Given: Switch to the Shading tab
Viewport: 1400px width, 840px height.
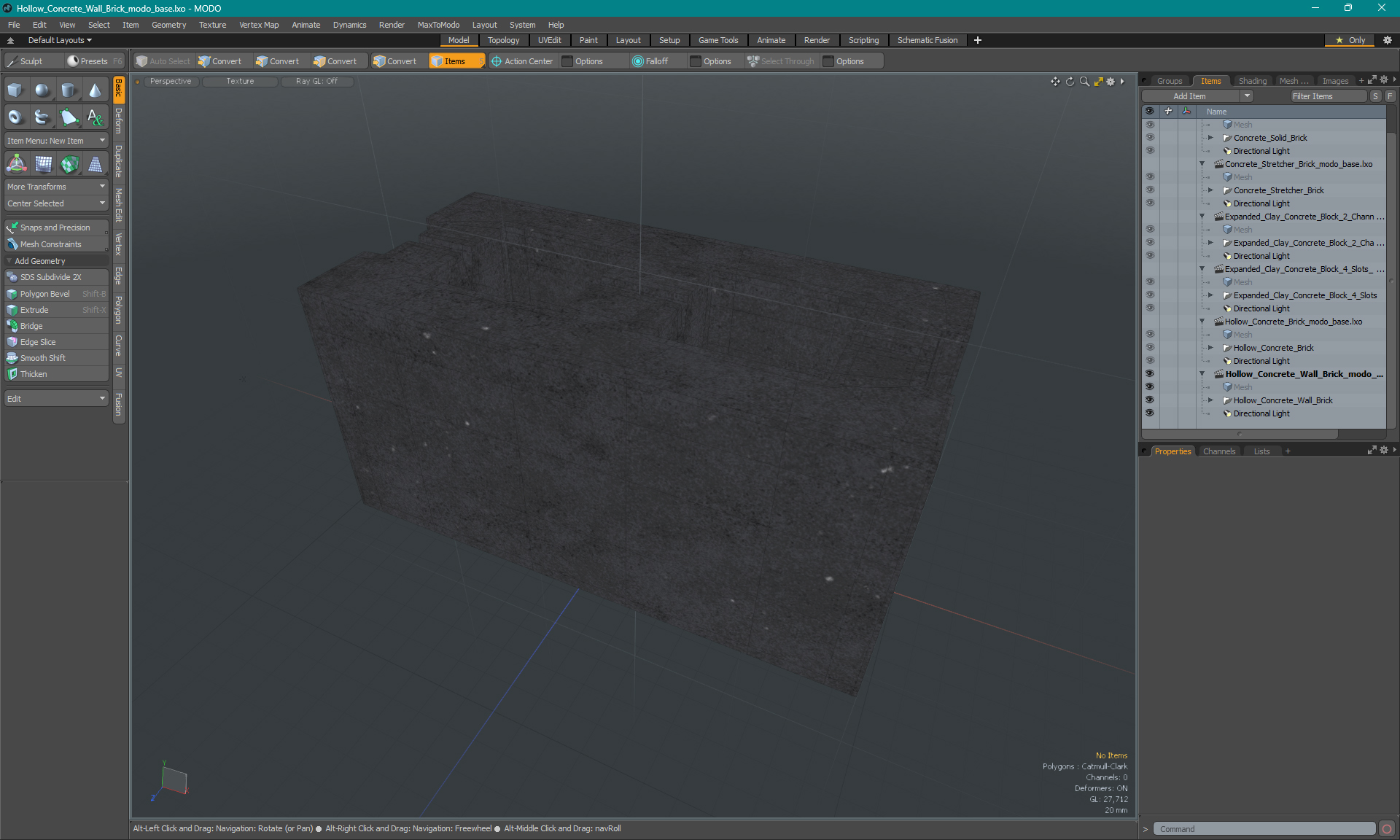Looking at the screenshot, I should [1252, 81].
